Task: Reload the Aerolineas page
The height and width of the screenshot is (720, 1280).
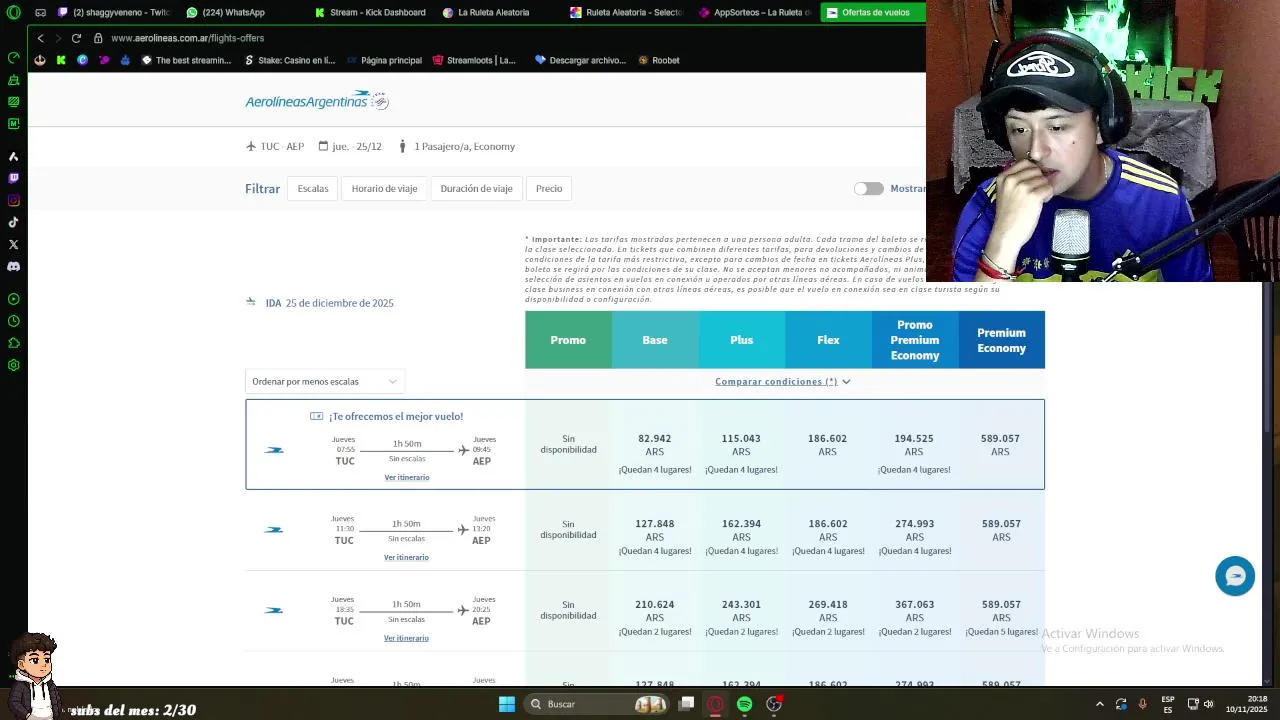Action: coord(76,38)
